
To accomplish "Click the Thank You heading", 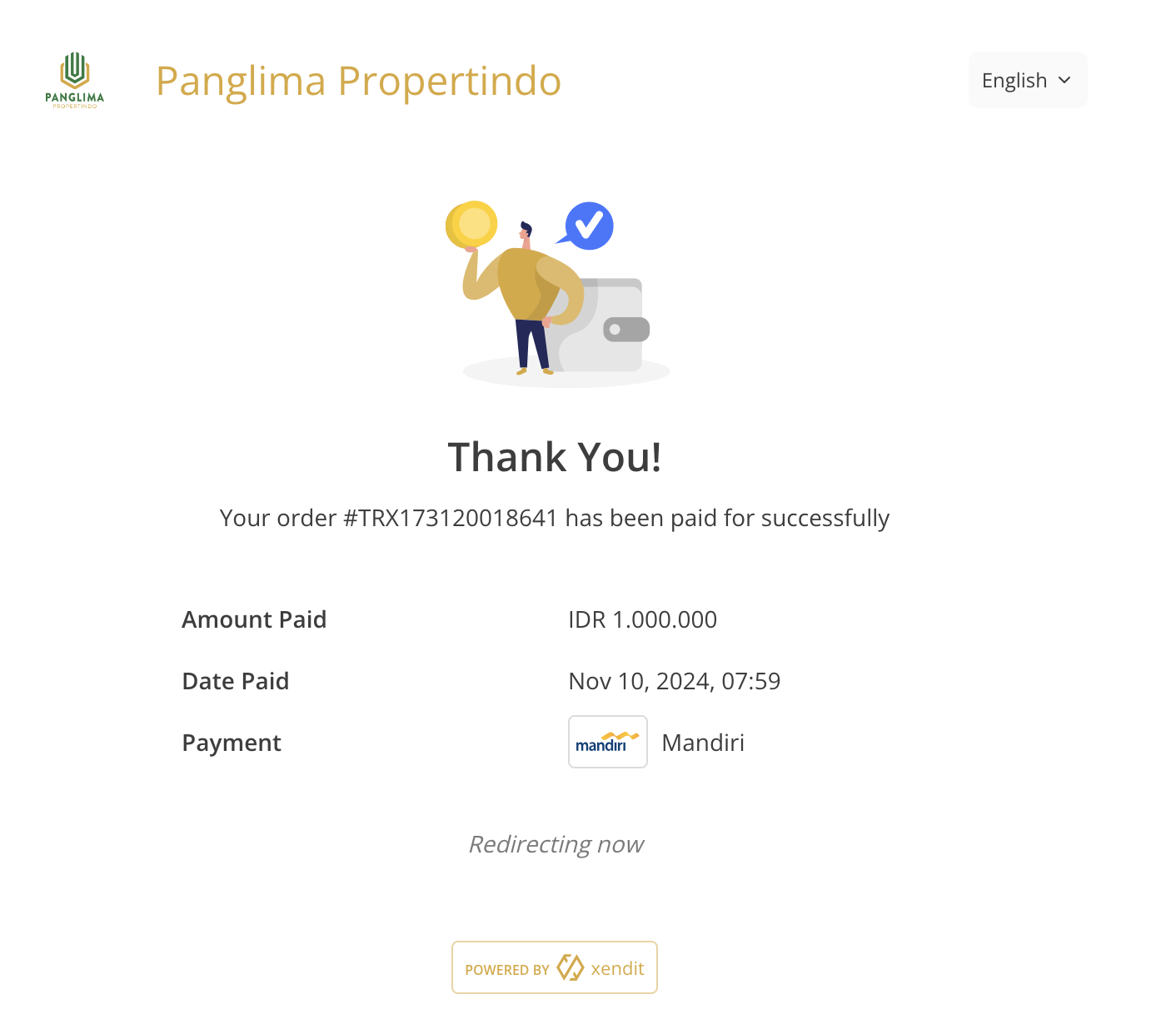I will click(x=555, y=457).
